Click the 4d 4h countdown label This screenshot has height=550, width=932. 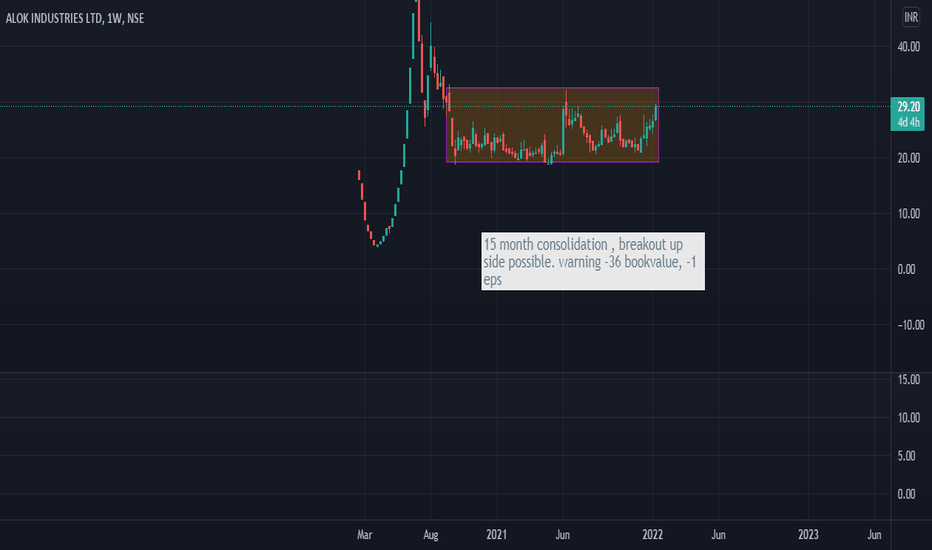[x=908, y=122]
